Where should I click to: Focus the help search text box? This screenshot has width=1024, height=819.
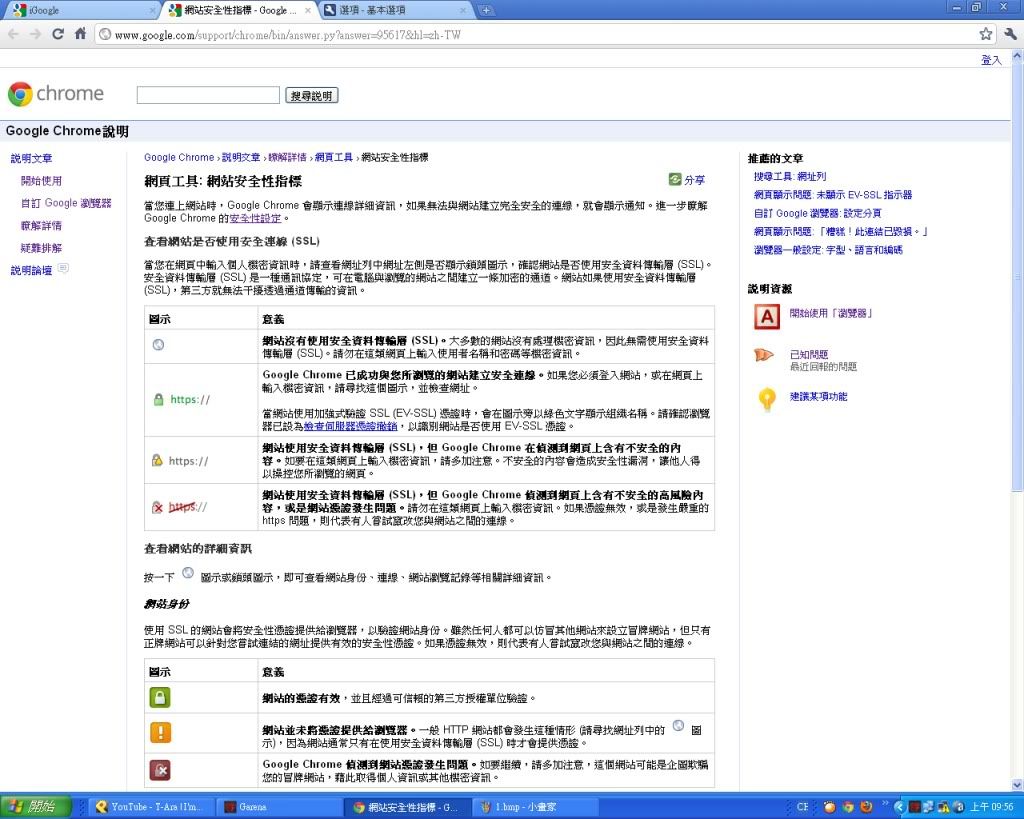(208, 95)
